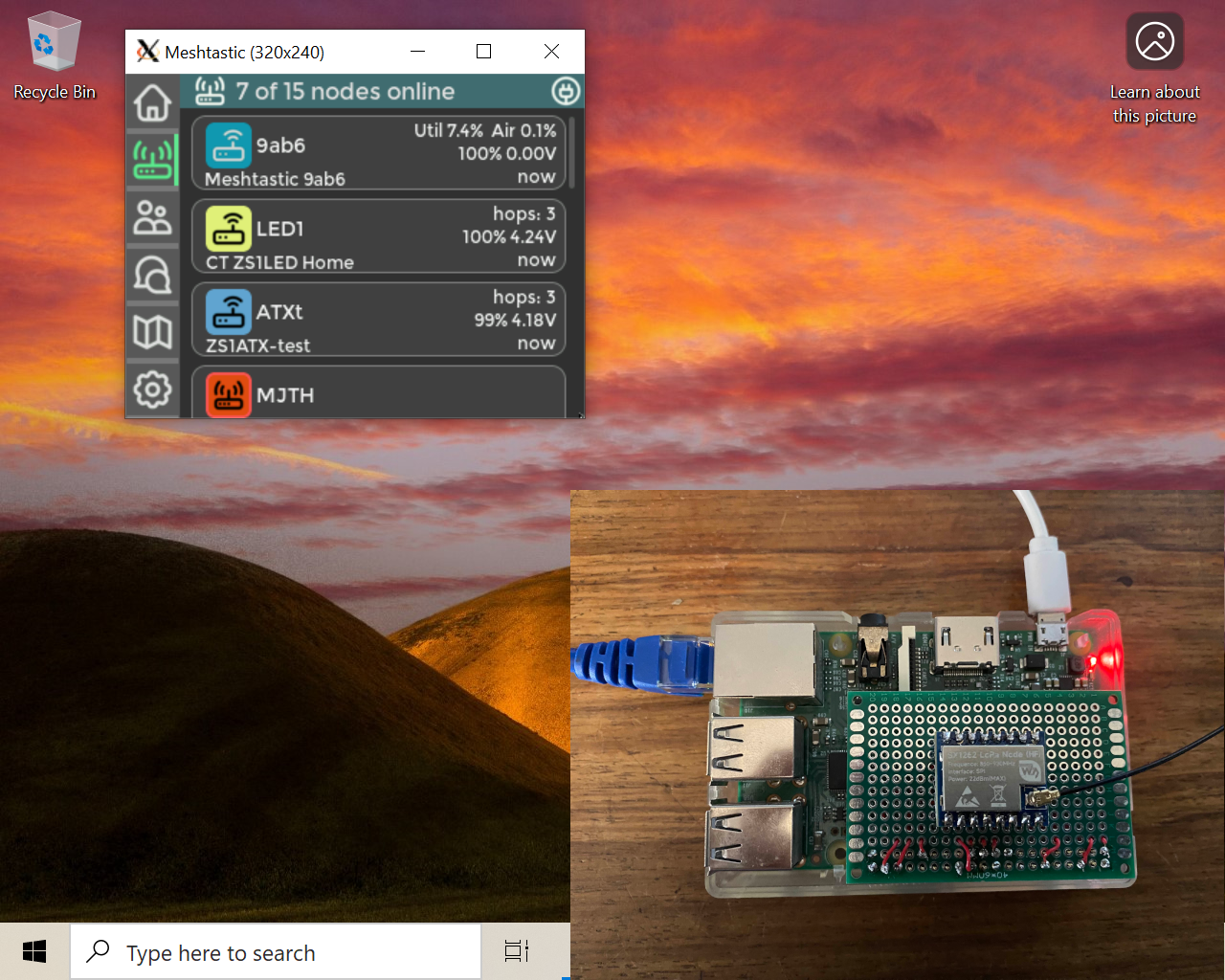Screen dimensions: 1225x980
Task: Select the 'ZS1ATX-test' node name
Action: (257, 345)
